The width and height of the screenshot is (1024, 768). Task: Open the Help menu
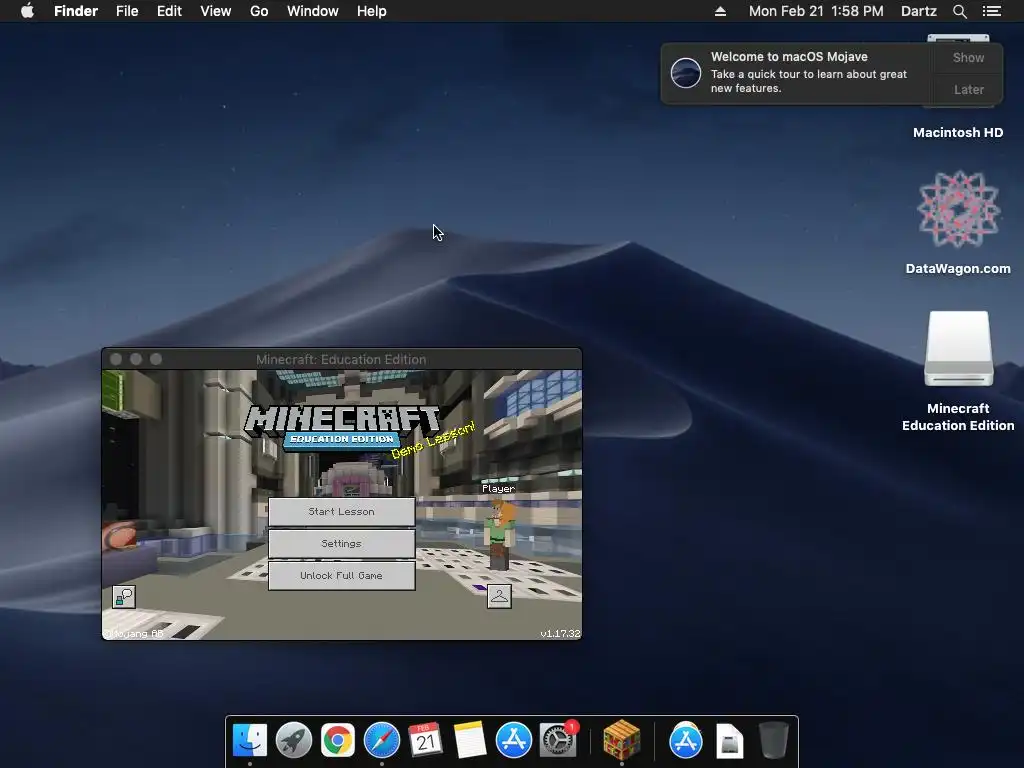pyautogui.click(x=372, y=11)
